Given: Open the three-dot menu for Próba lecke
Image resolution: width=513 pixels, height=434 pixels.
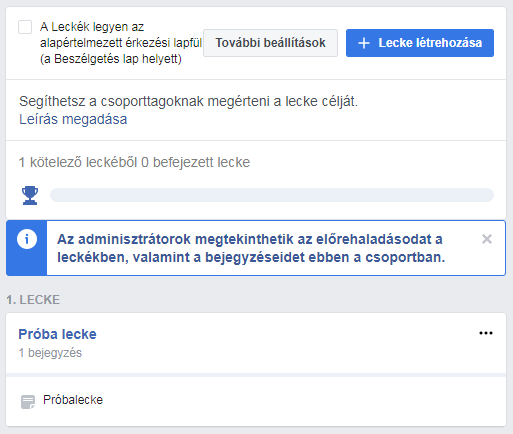Looking at the screenshot, I should point(486,333).
